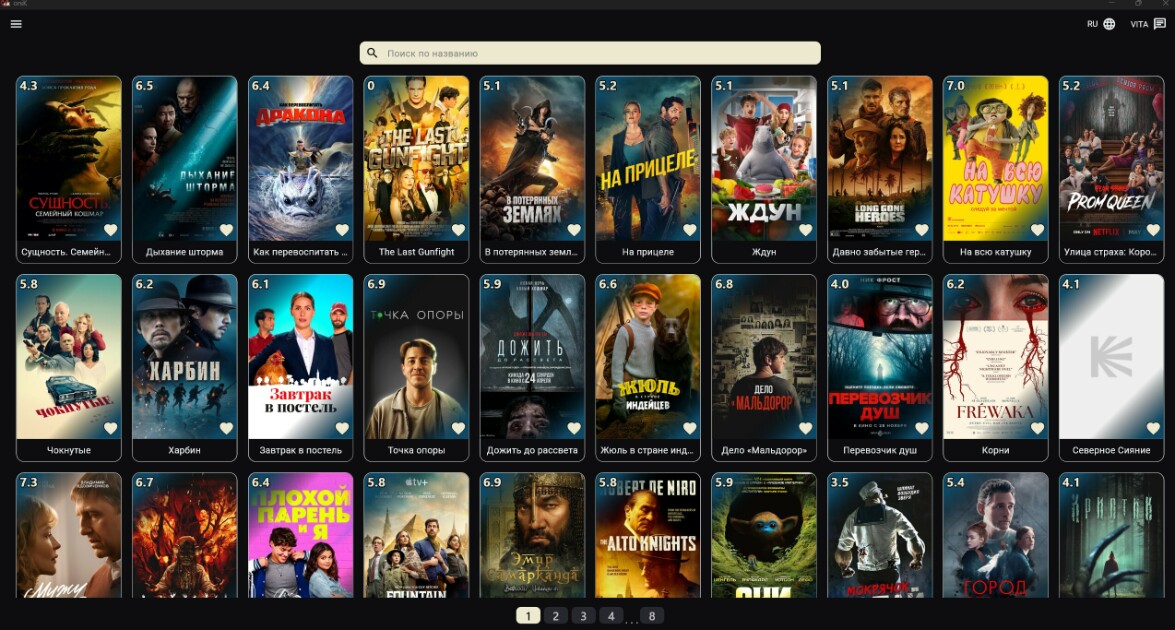Viewport: 1175px width, 630px height.
Task: Jump to page 4
Action: (x=611, y=616)
